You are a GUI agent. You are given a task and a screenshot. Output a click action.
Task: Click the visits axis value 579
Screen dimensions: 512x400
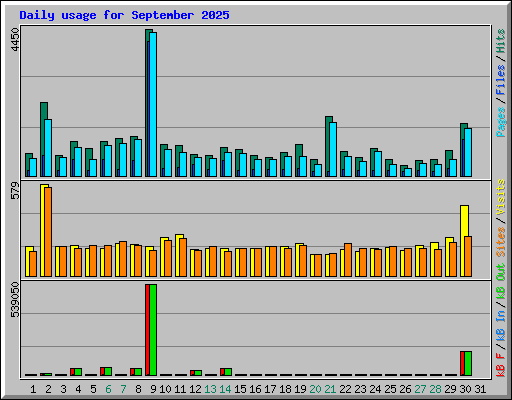click(x=15, y=190)
